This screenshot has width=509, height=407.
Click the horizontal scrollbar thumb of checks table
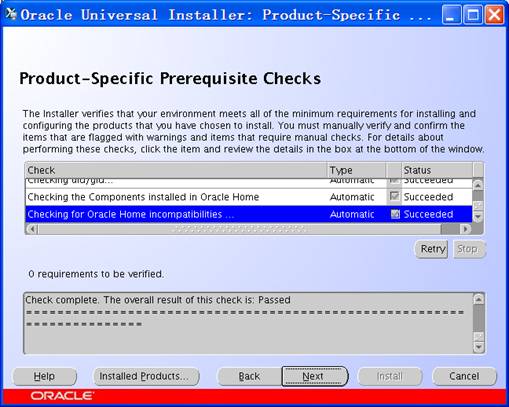pos(239,229)
